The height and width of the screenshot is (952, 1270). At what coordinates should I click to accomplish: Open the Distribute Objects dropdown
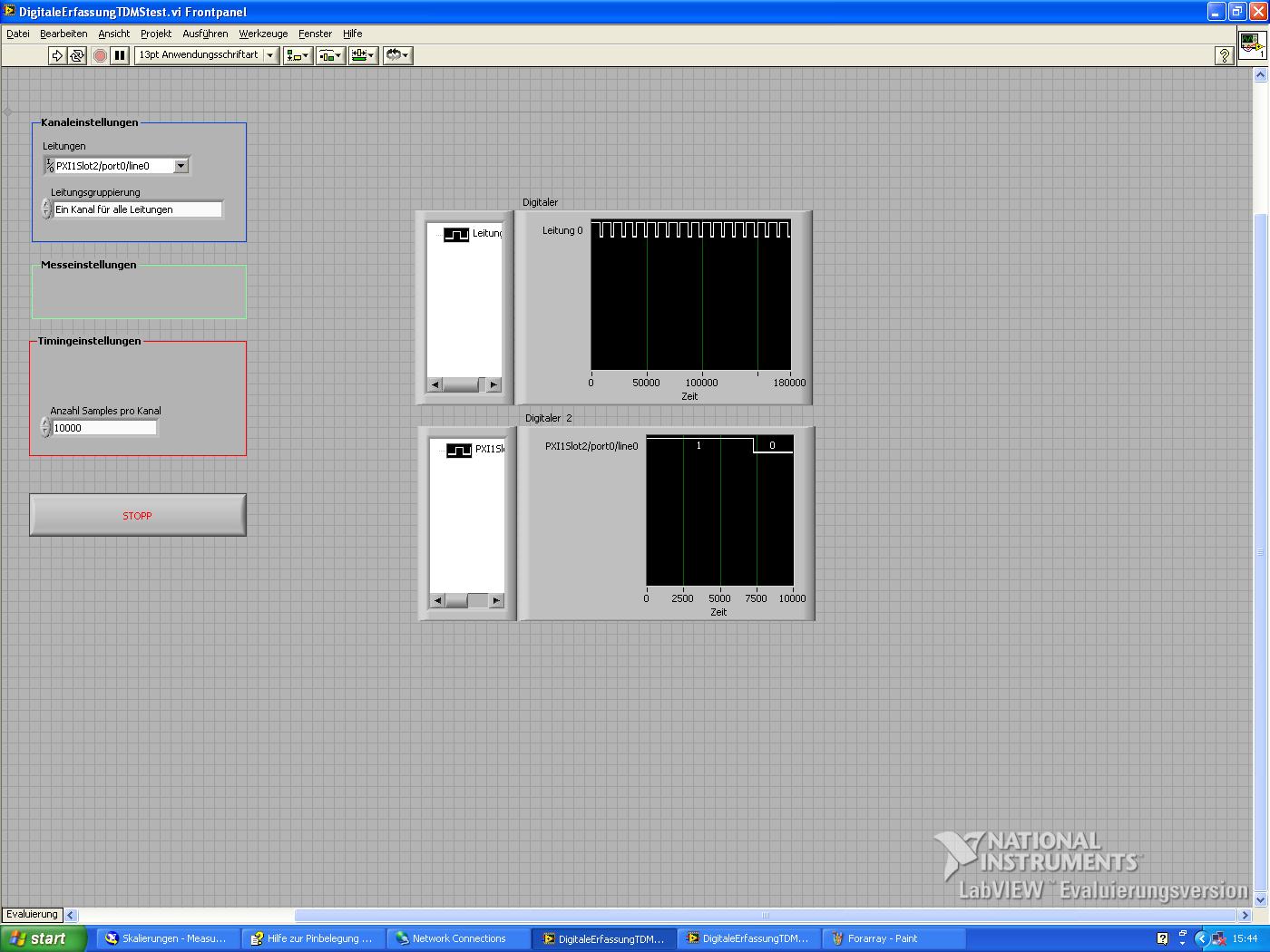[x=330, y=55]
